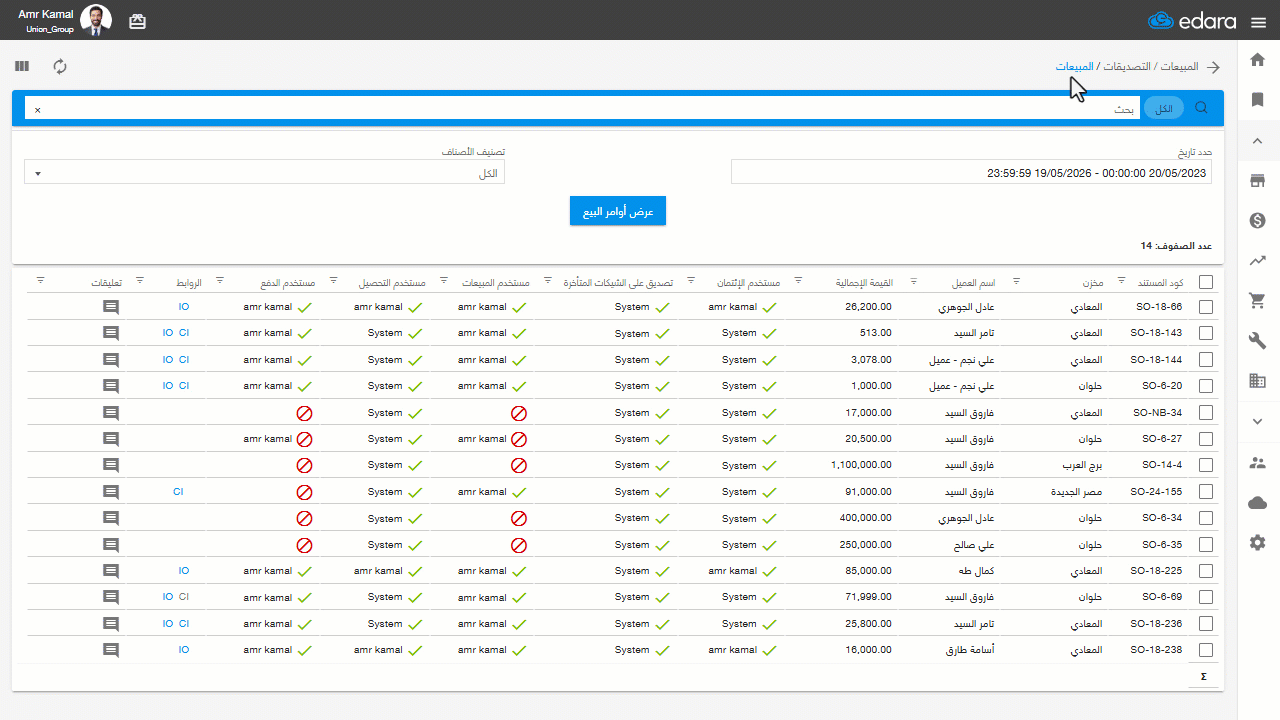Select the row checkbox for SO-18-238
1280x720 pixels.
point(1206,650)
